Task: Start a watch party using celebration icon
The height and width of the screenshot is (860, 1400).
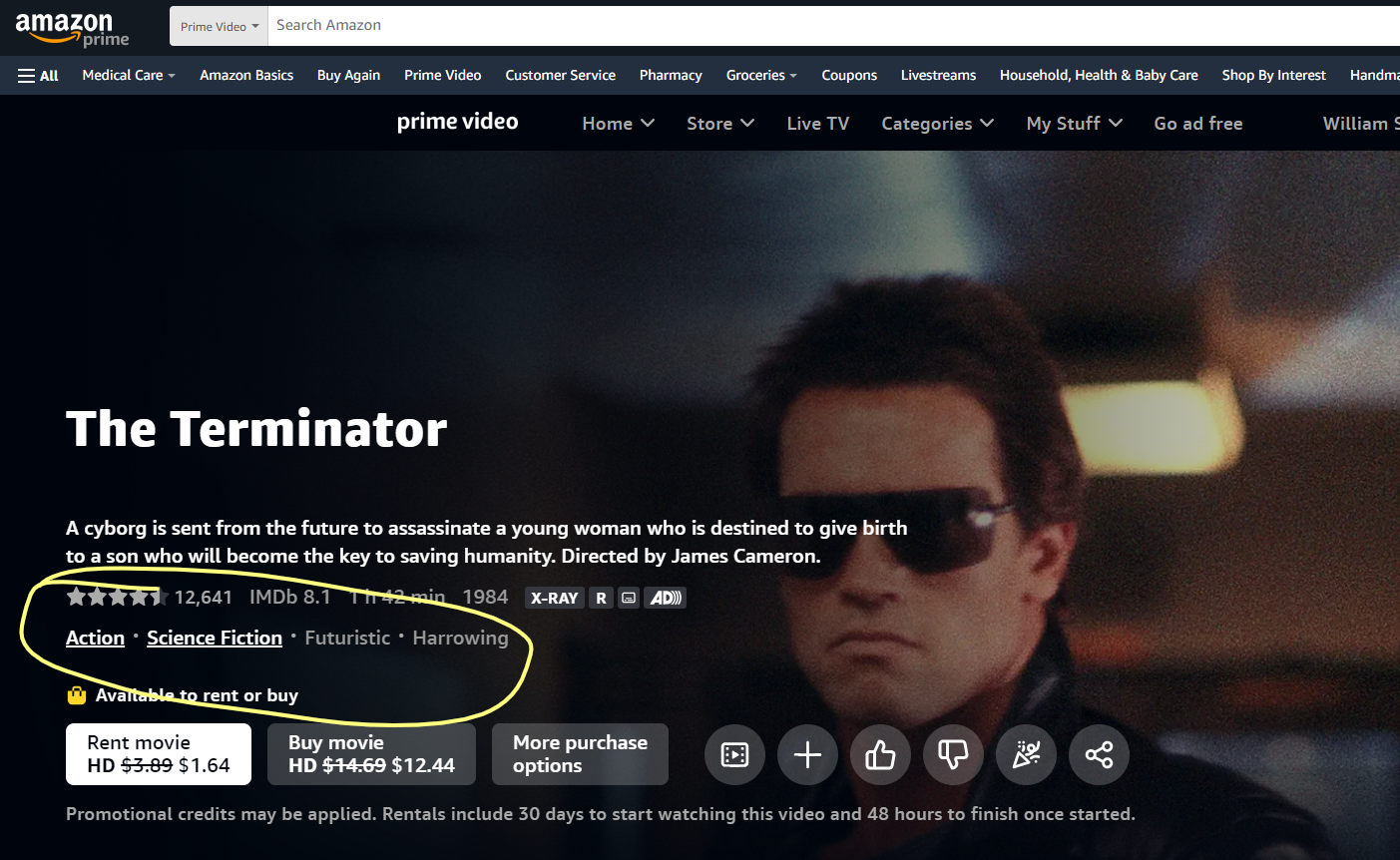Action: tap(1026, 755)
